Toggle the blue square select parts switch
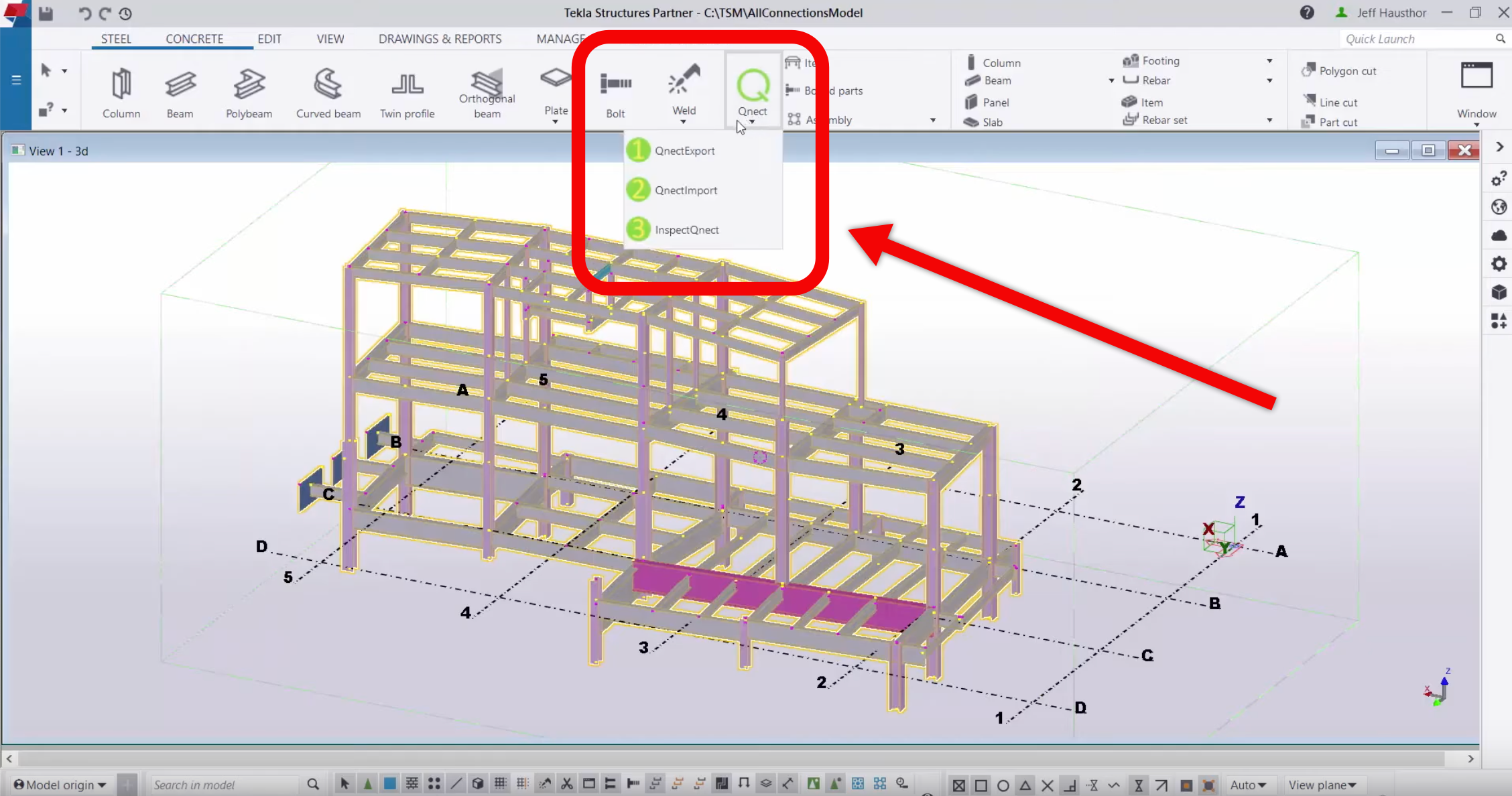Image resolution: width=1512 pixels, height=796 pixels. point(389,784)
